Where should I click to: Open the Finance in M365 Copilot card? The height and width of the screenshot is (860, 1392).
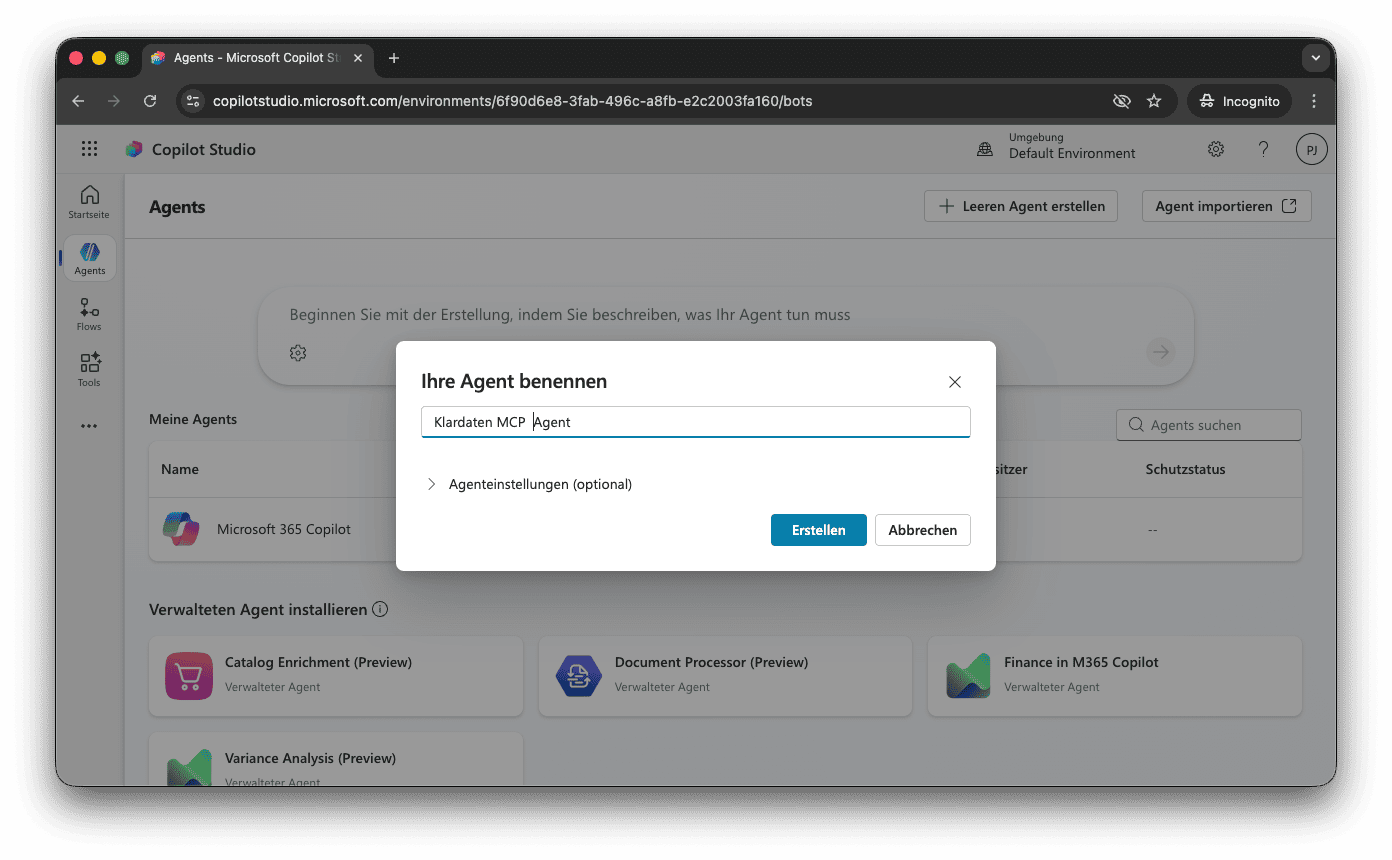pyautogui.click(x=1115, y=676)
